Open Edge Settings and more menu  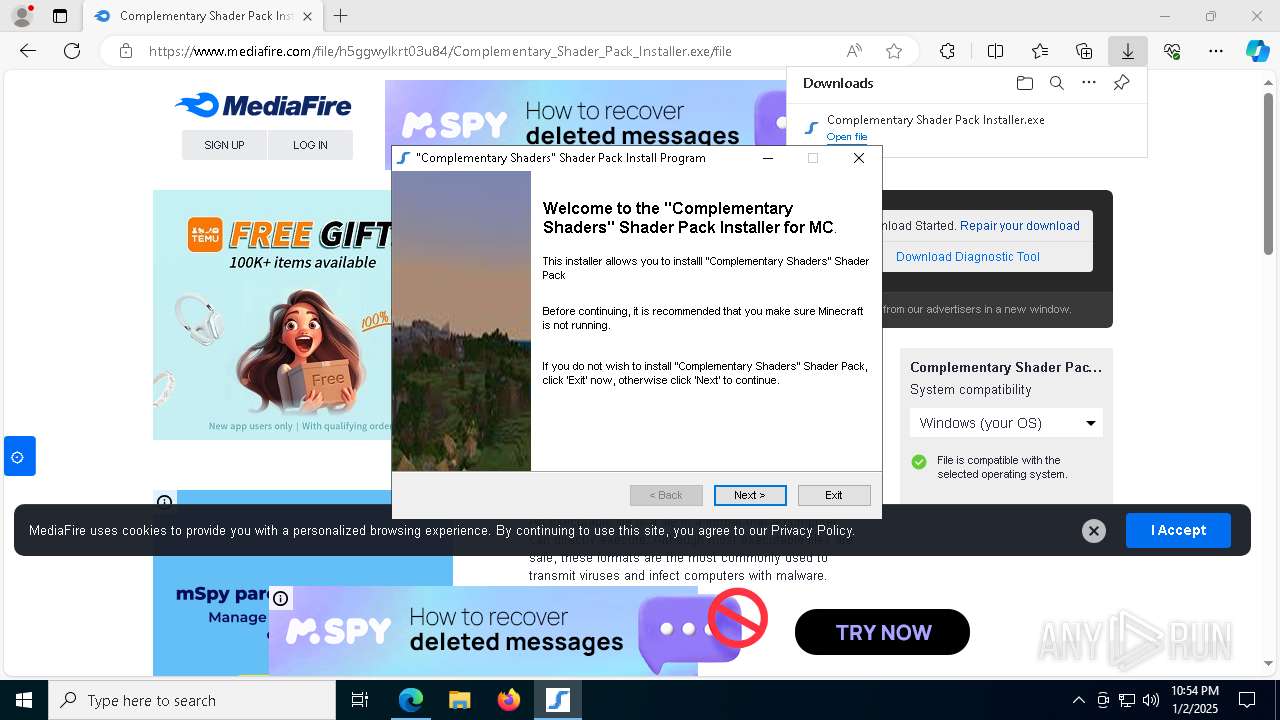coord(1216,51)
